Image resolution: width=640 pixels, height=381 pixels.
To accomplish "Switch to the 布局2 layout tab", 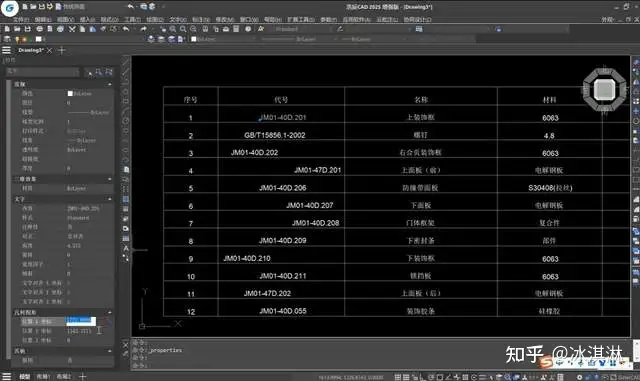I will coord(64,377).
